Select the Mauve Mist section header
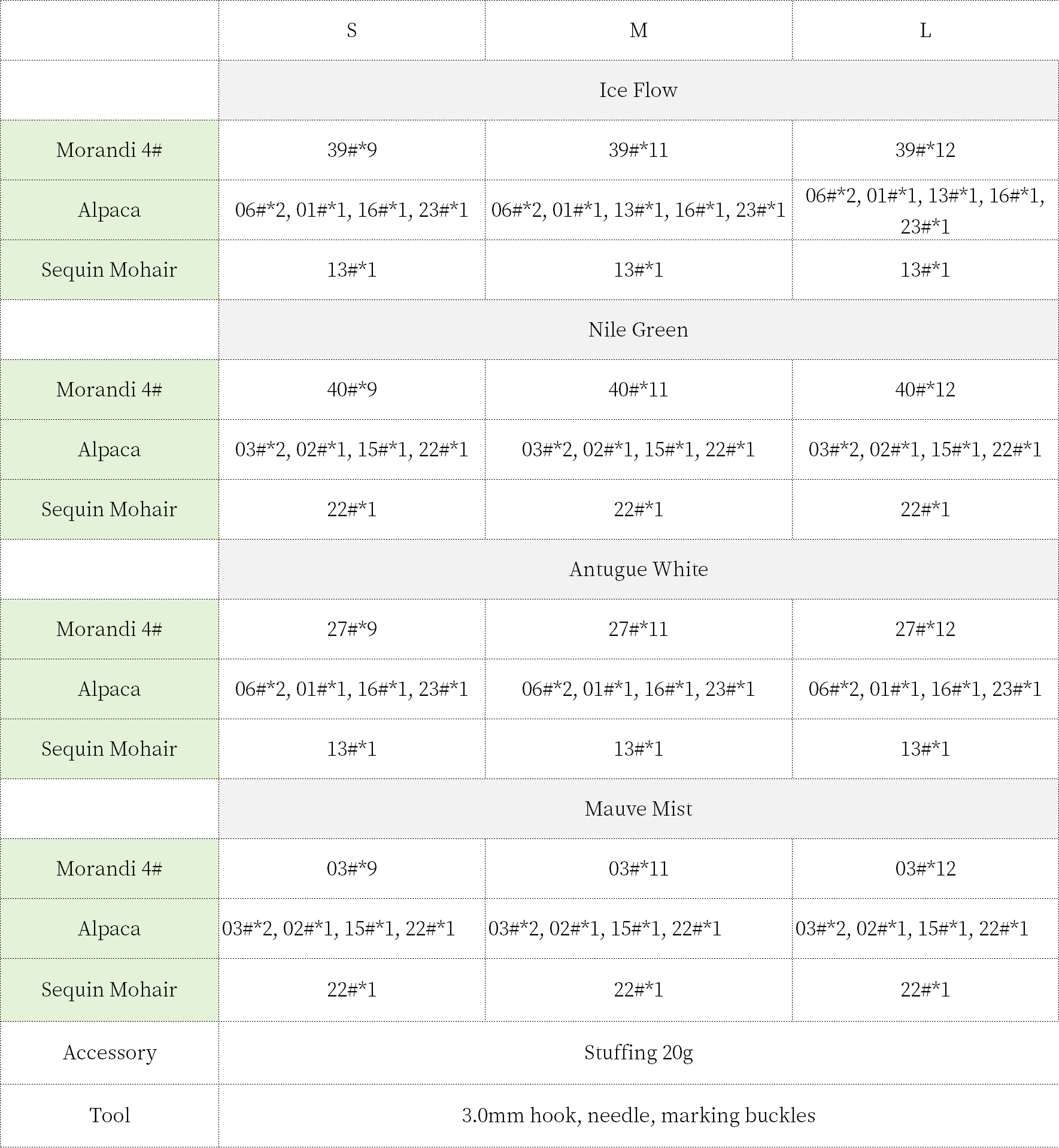1059x1148 pixels. point(638,808)
